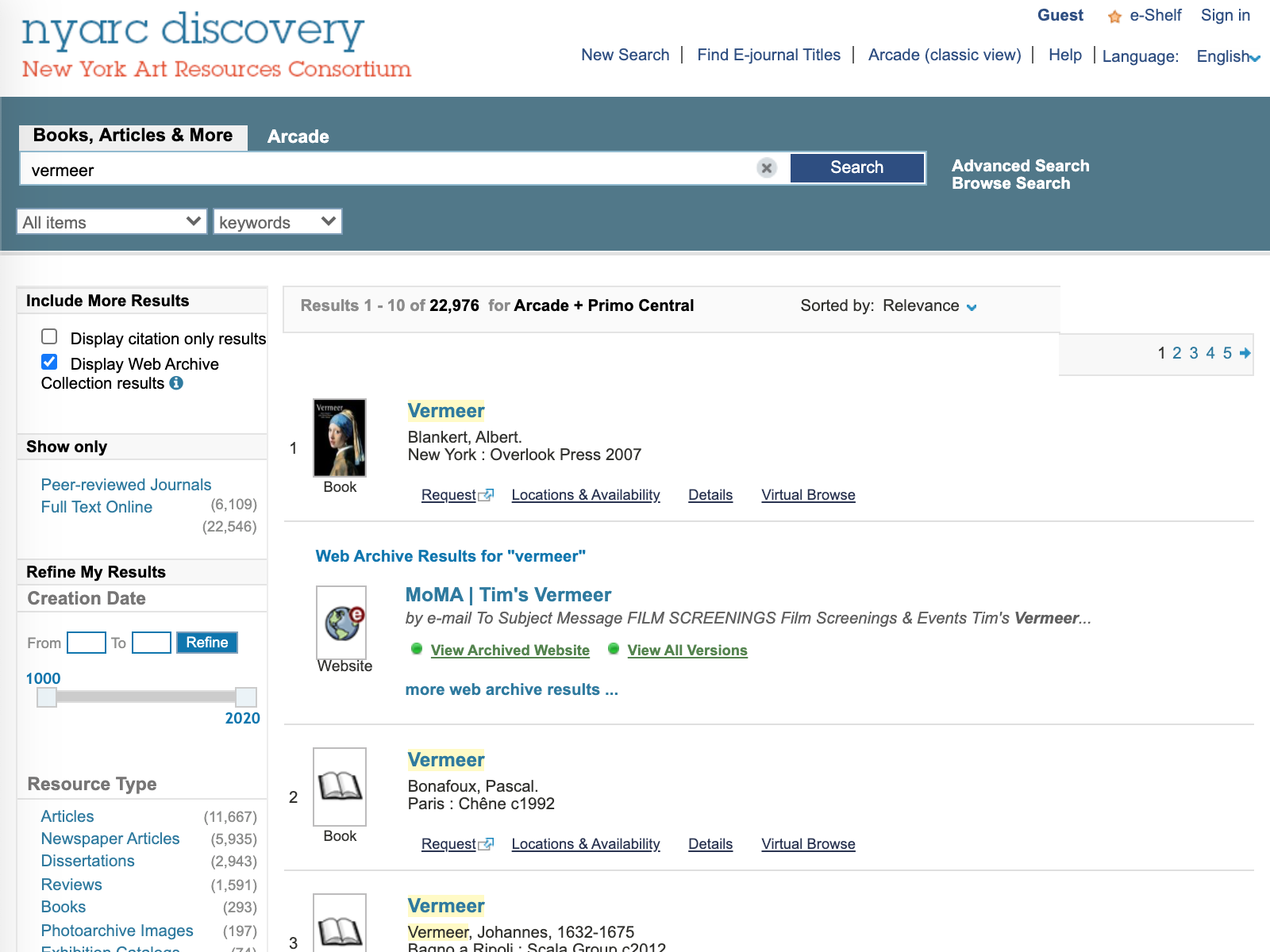
Task: Open the All items dropdown
Action: tap(111, 221)
